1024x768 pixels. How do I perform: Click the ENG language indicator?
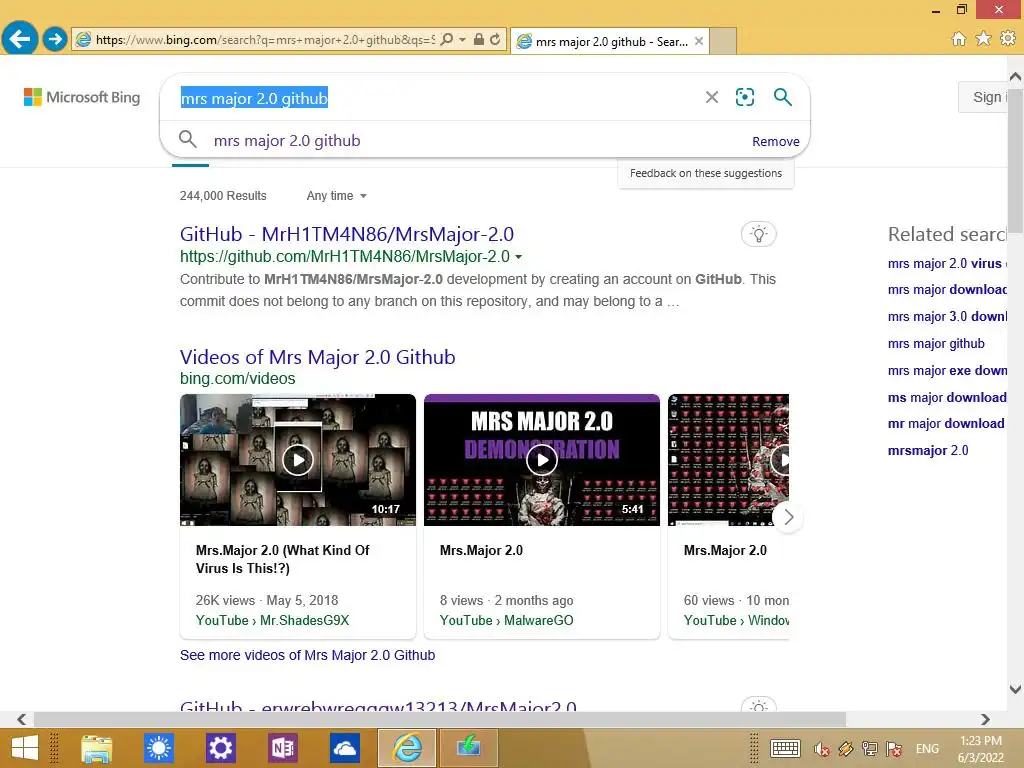click(927, 748)
